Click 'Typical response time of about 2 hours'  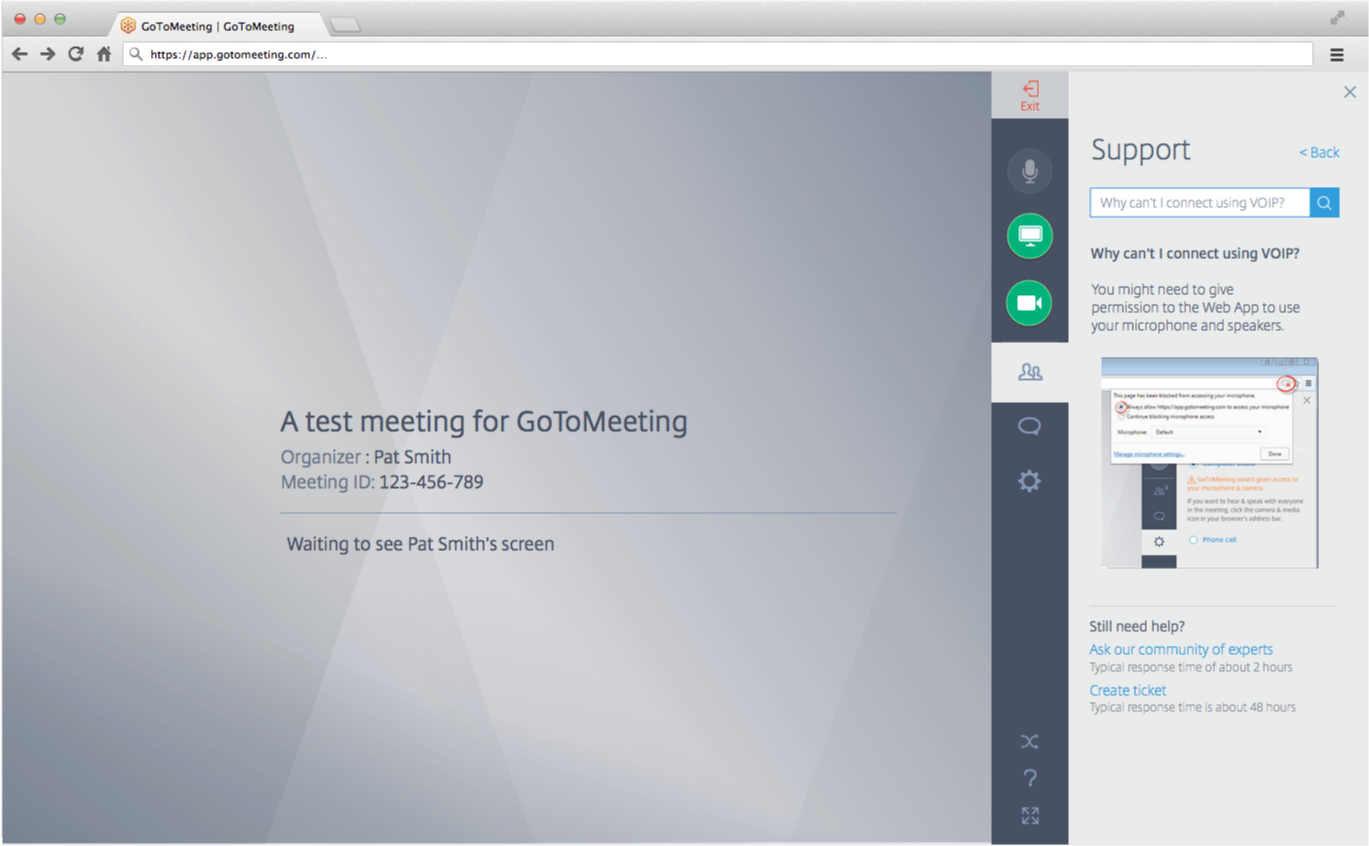1191,667
